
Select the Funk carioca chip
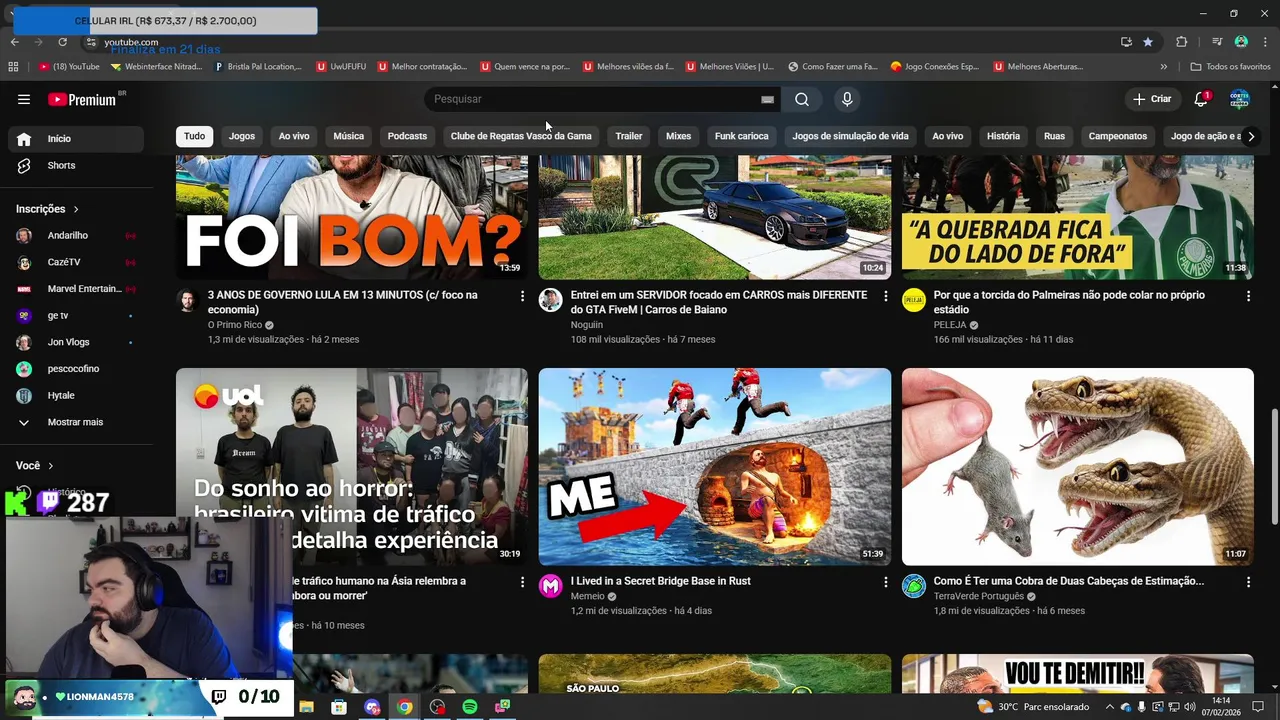(x=741, y=136)
